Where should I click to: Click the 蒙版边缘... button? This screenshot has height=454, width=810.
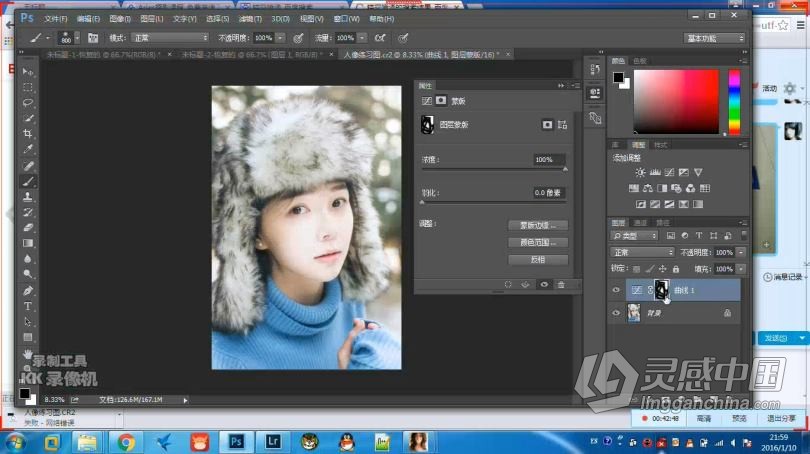[x=538, y=226]
